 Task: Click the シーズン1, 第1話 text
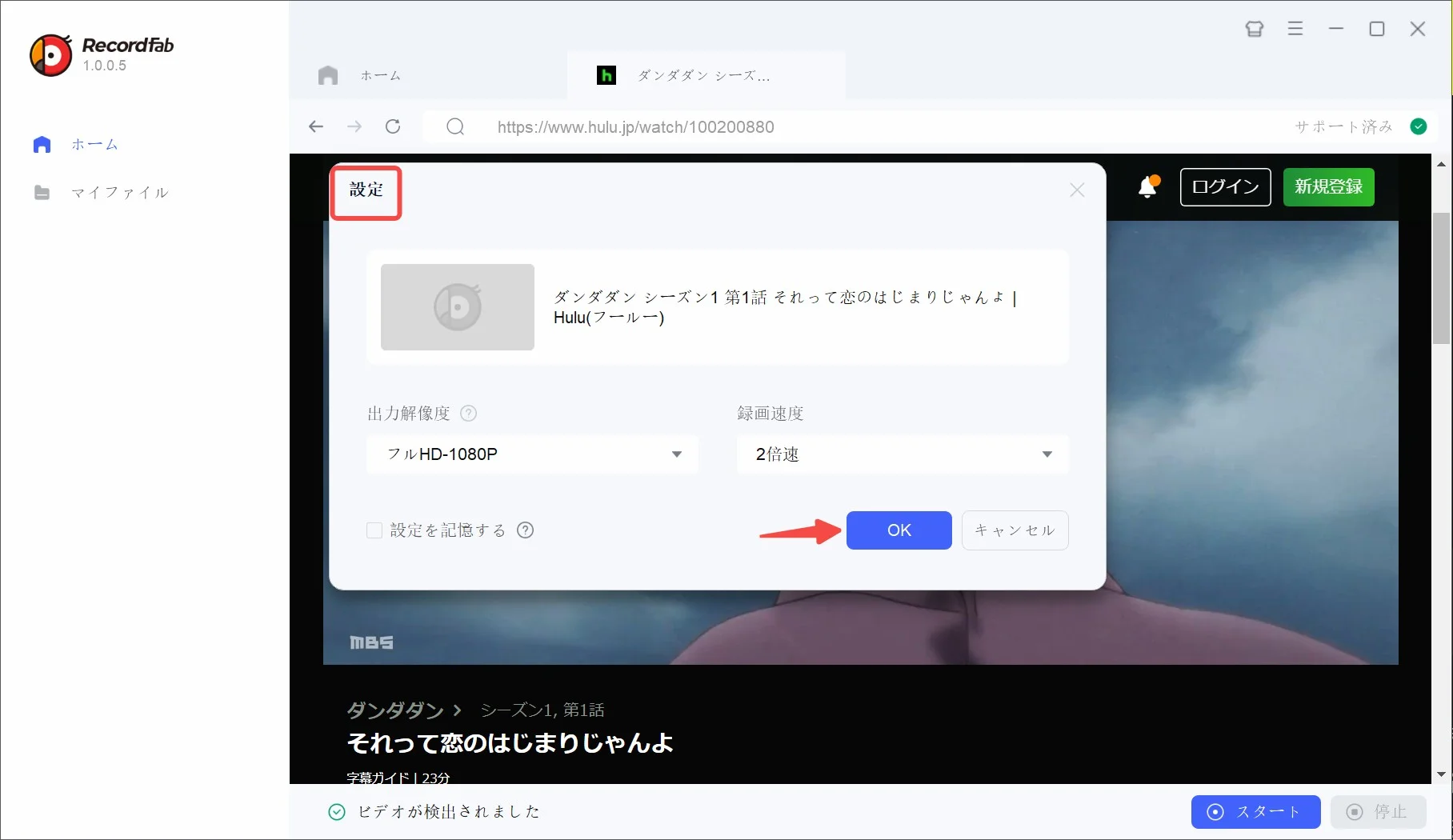tap(542, 710)
